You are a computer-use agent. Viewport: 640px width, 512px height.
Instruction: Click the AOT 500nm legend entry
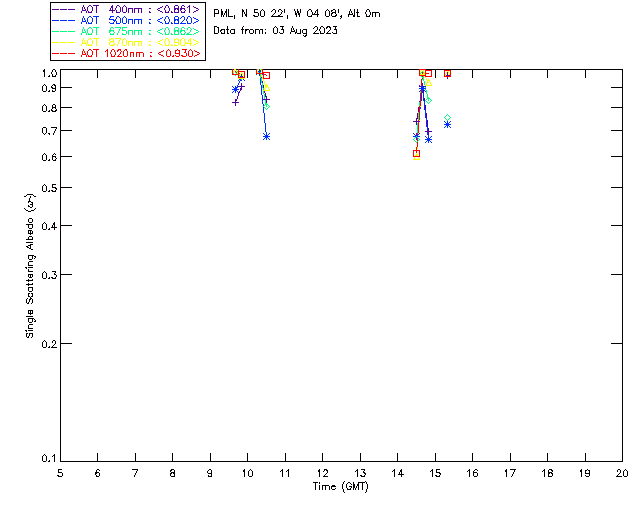click(127, 20)
